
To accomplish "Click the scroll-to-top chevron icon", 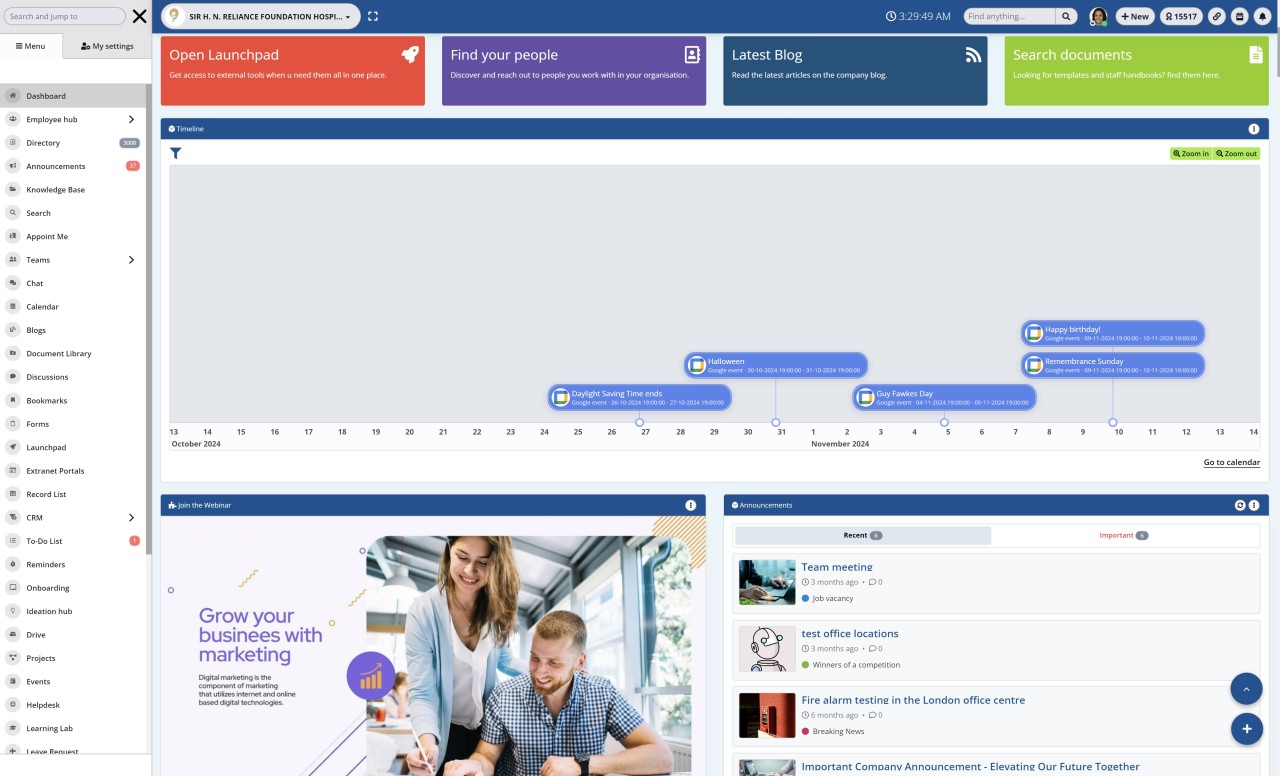I will [x=1247, y=689].
